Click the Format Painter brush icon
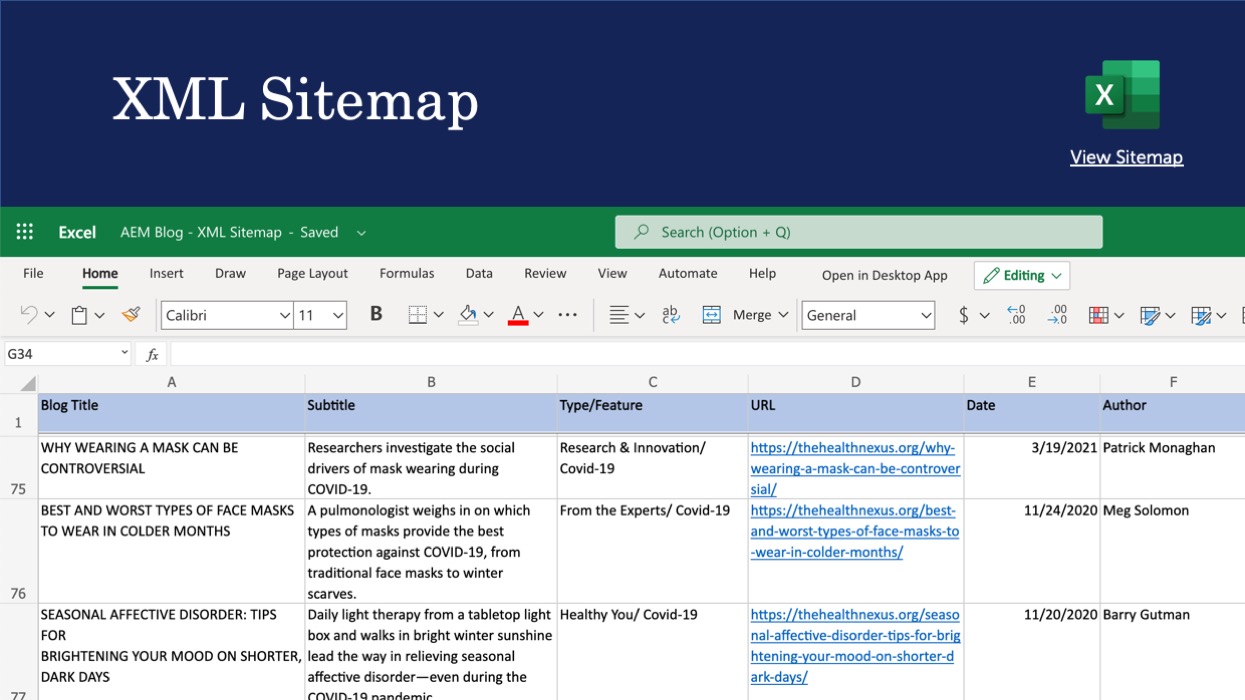1245x700 pixels. pyautogui.click(x=131, y=315)
